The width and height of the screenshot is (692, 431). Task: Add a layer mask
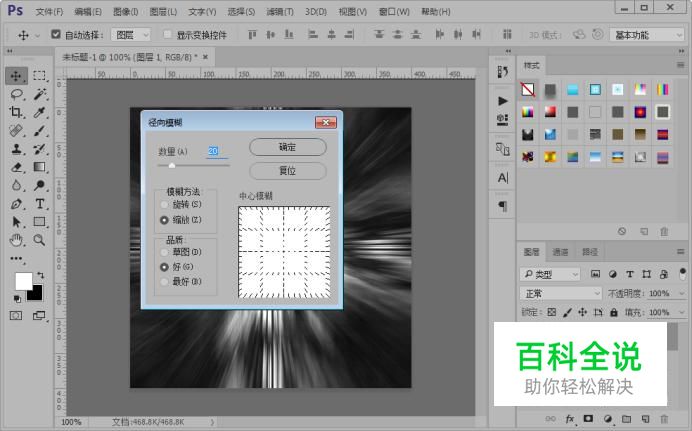tap(588, 418)
